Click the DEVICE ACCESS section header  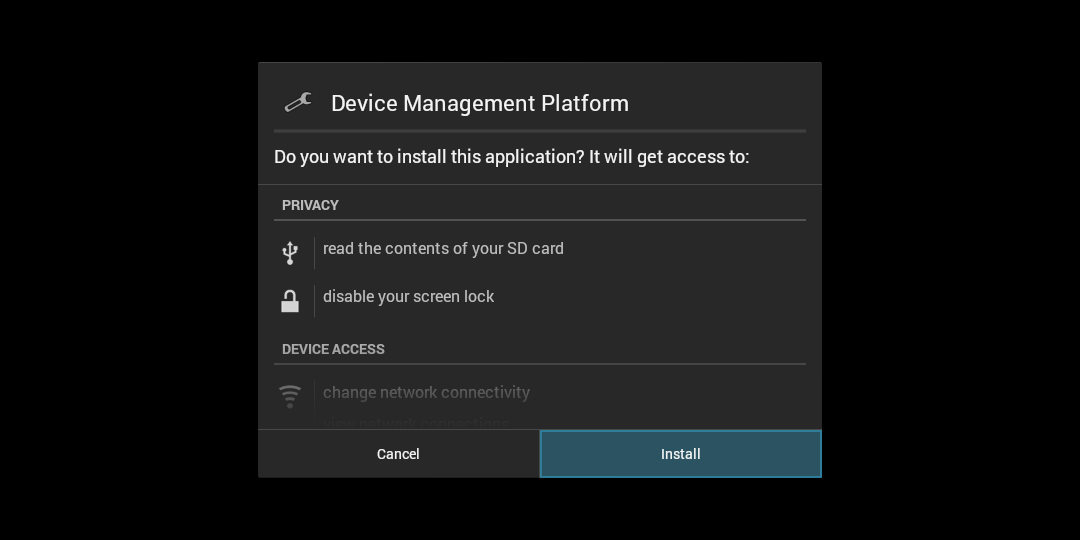(x=333, y=349)
